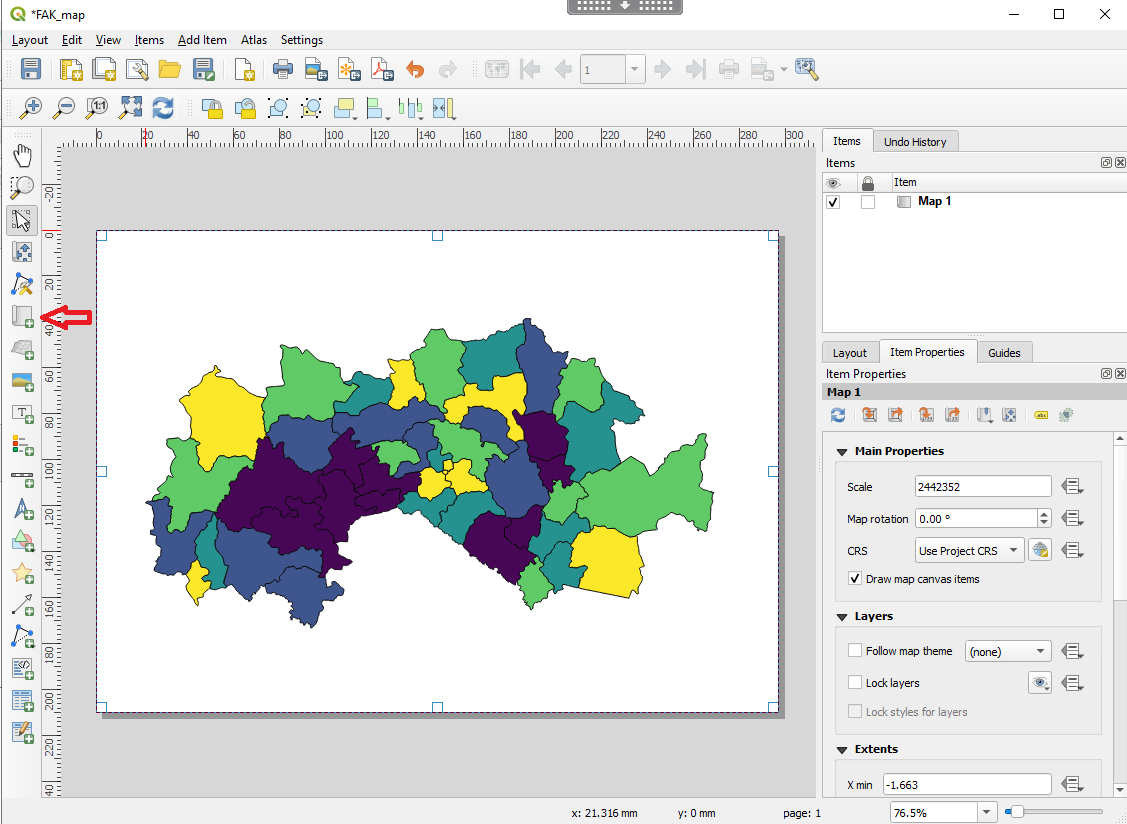Screen dimensions: 1127x824
Task: Group selected items
Action: (277, 109)
